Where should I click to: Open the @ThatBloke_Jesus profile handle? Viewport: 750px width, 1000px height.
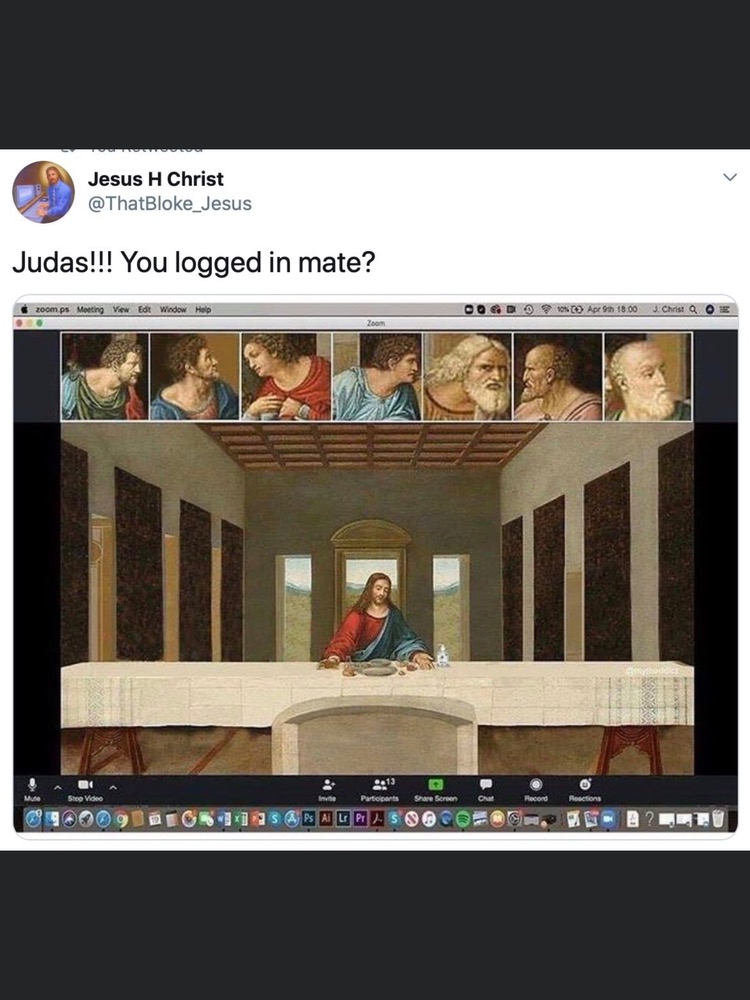pyautogui.click(x=170, y=203)
